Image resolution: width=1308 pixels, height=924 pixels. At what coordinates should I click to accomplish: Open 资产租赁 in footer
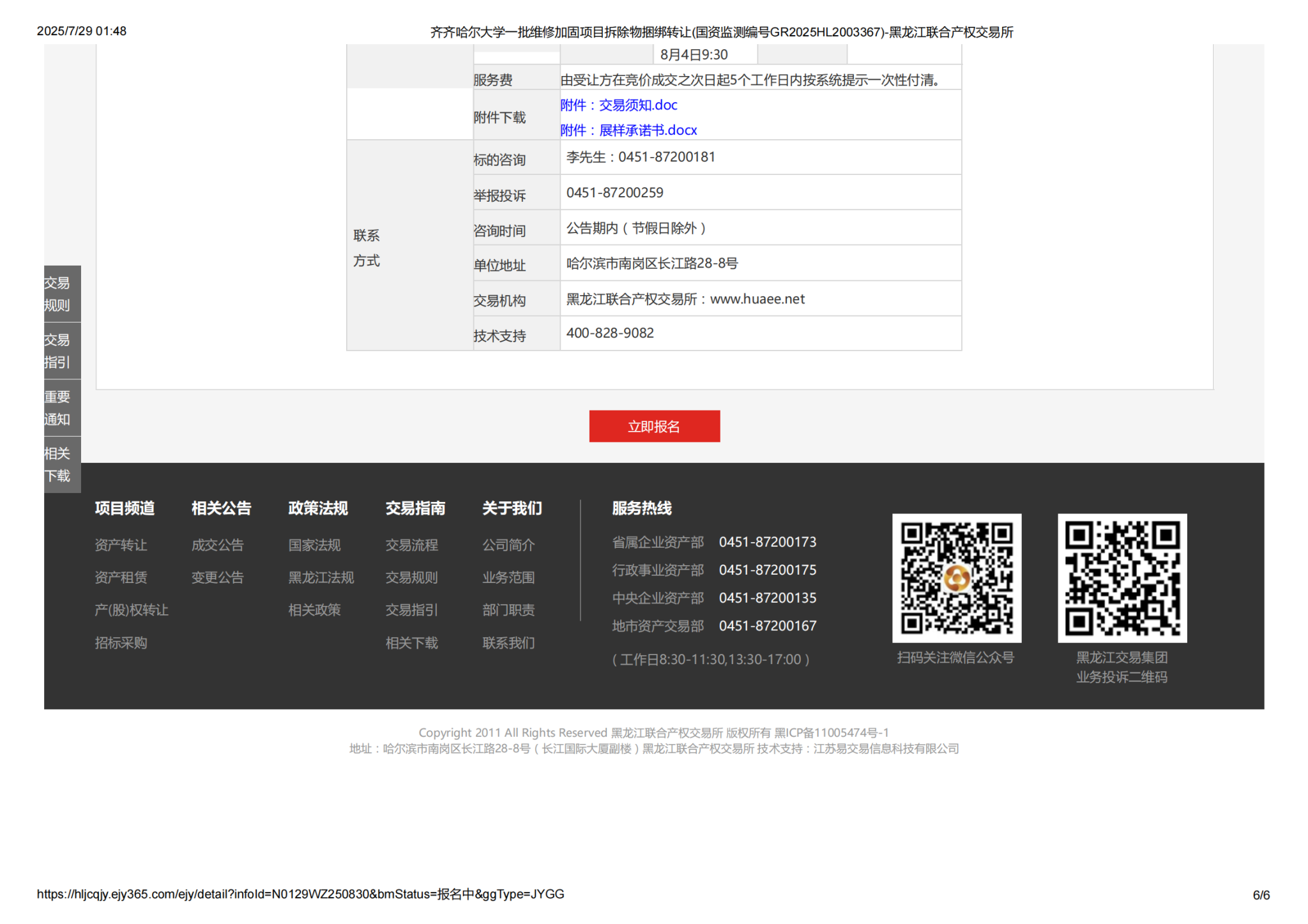coord(121,577)
